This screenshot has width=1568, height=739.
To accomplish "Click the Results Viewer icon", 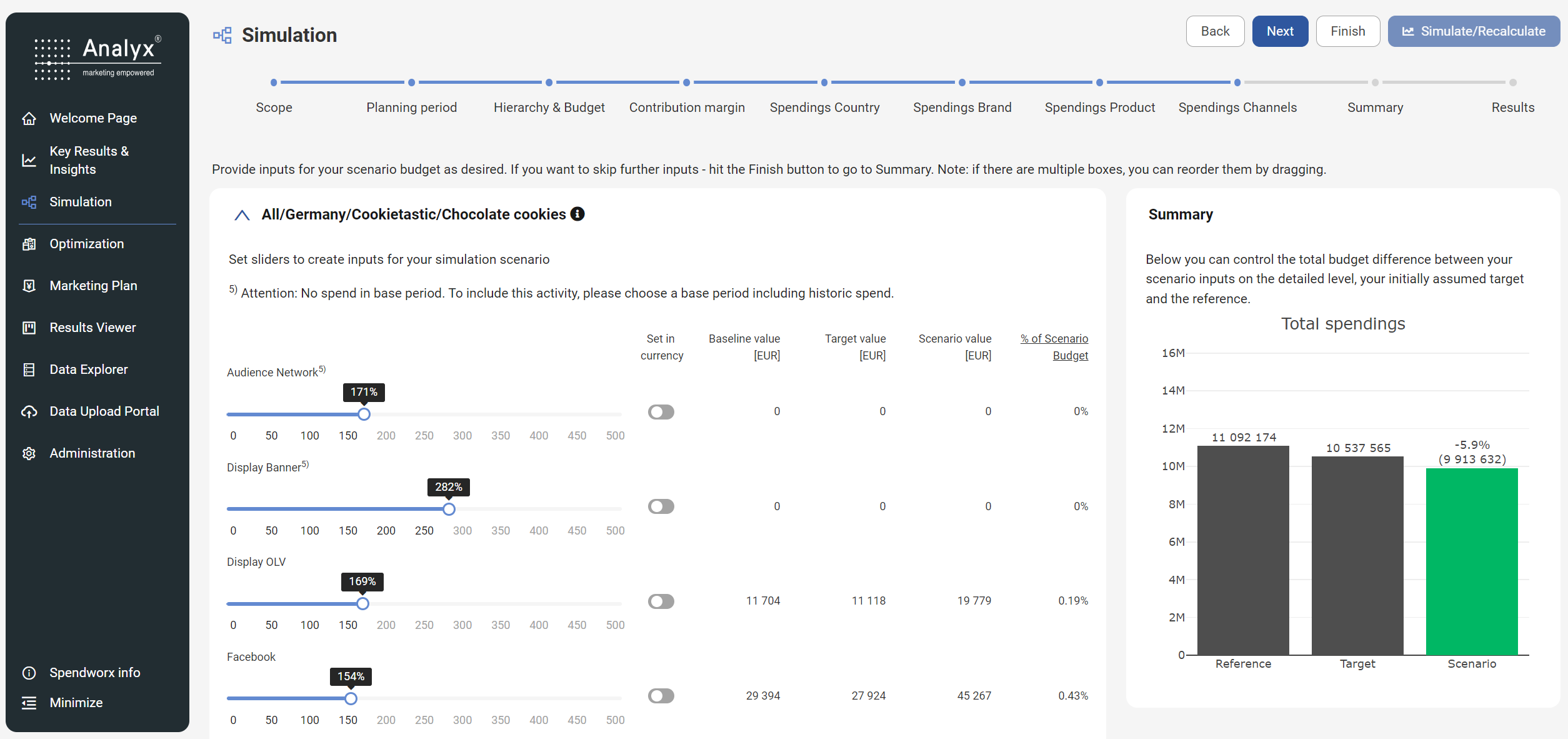I will [x=29, y=328].
